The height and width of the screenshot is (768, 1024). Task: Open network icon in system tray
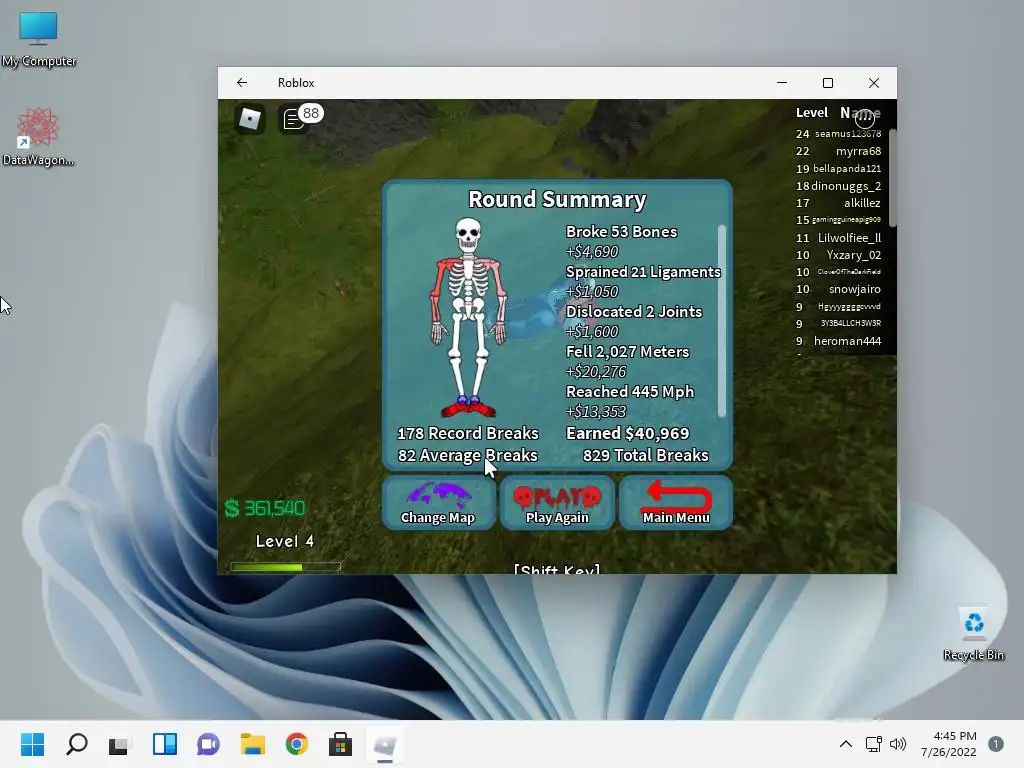point(873,744)
